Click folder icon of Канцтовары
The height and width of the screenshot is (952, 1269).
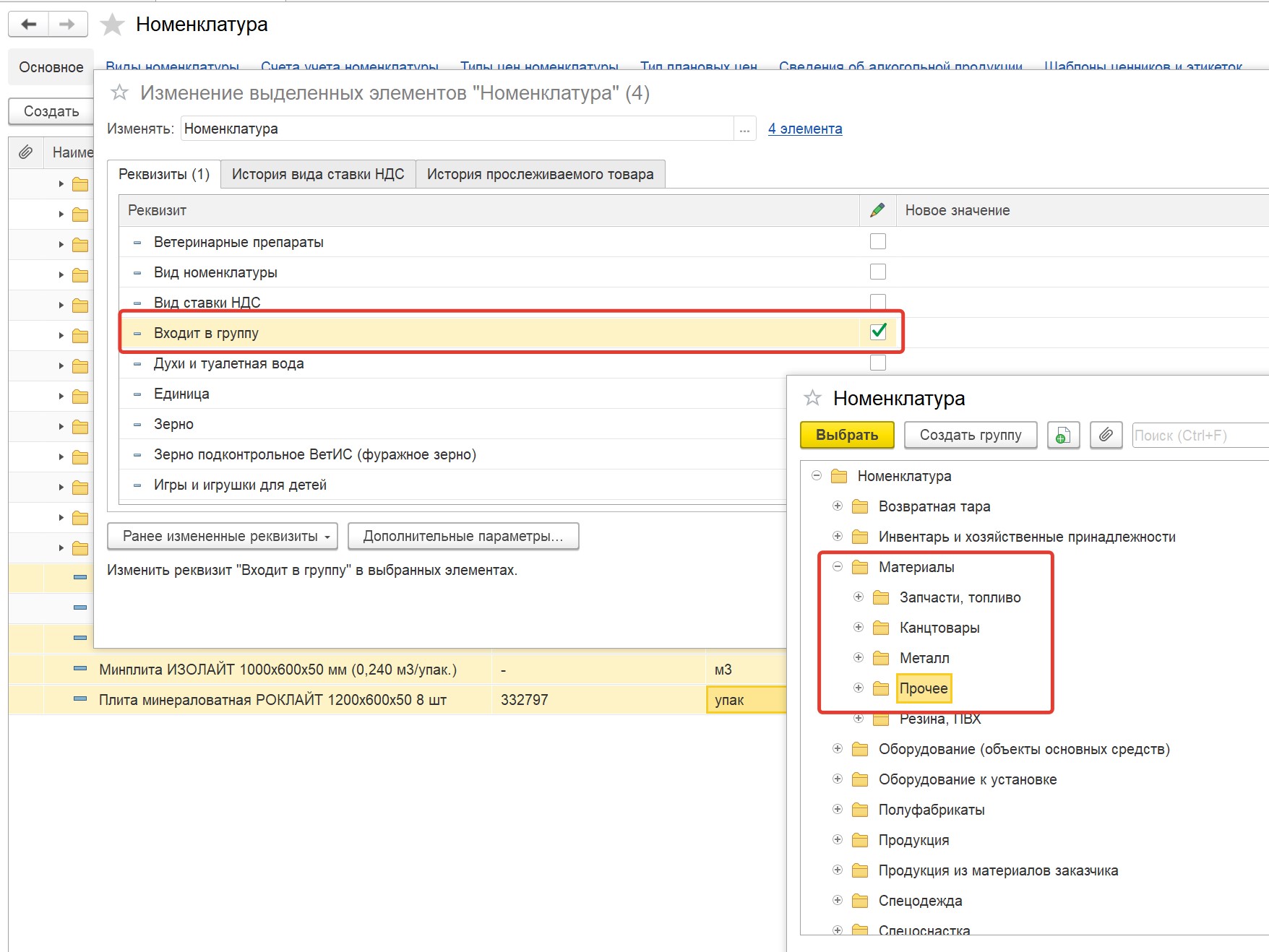coord(881,628)
